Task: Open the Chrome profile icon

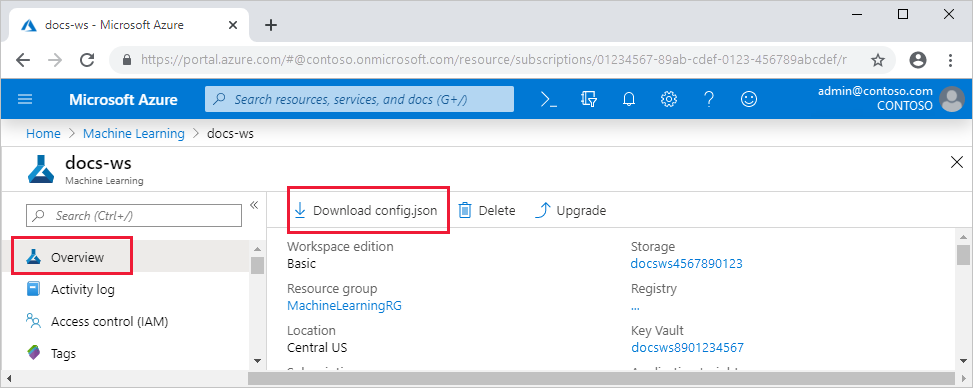Action: pos(918,60)
